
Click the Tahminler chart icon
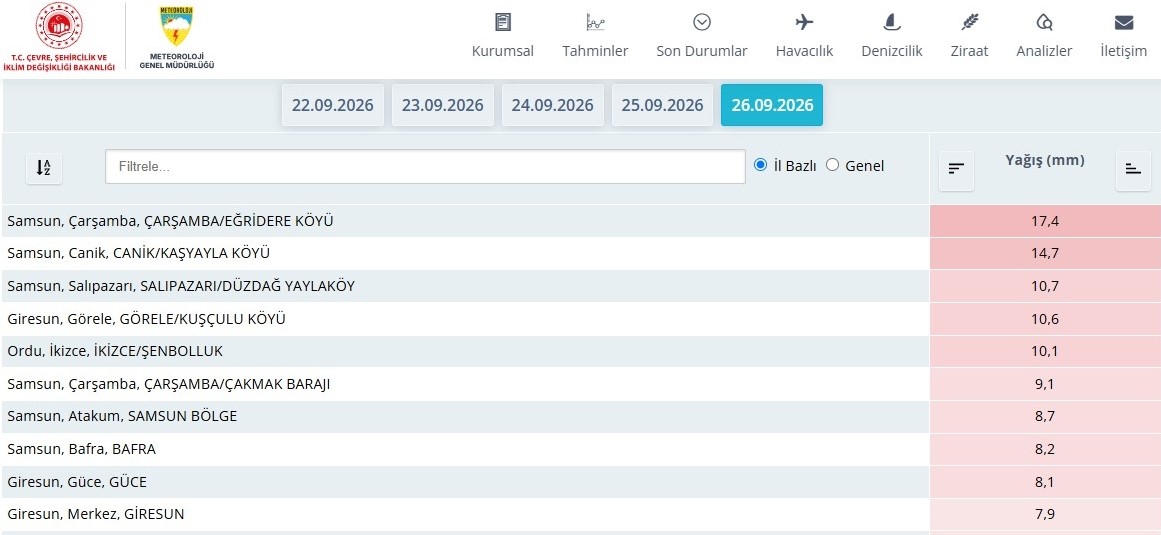pyautogui.click(x=595, y=22)
